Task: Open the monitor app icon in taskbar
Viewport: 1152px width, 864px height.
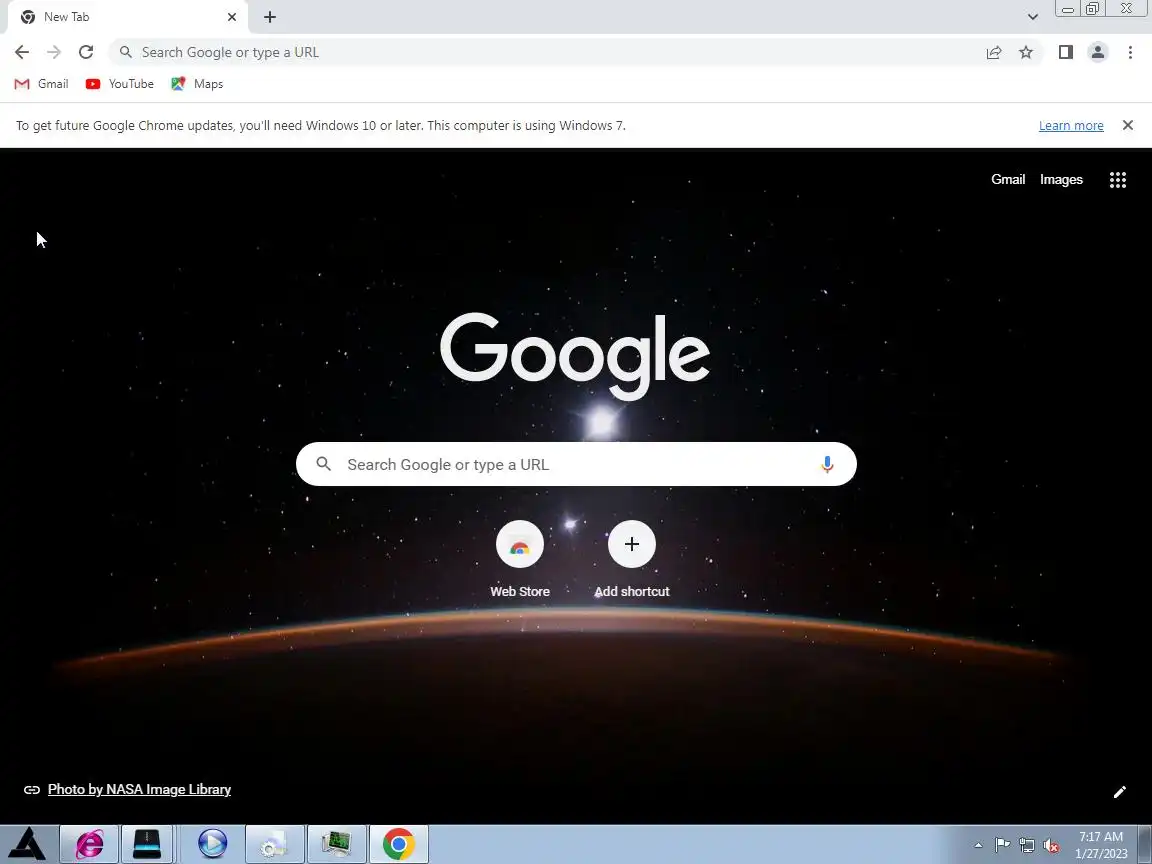Action: click(x=336, y=843)
